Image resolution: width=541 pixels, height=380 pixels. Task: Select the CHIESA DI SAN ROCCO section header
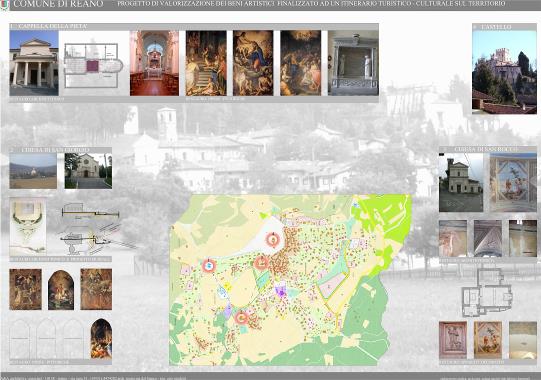482,149
